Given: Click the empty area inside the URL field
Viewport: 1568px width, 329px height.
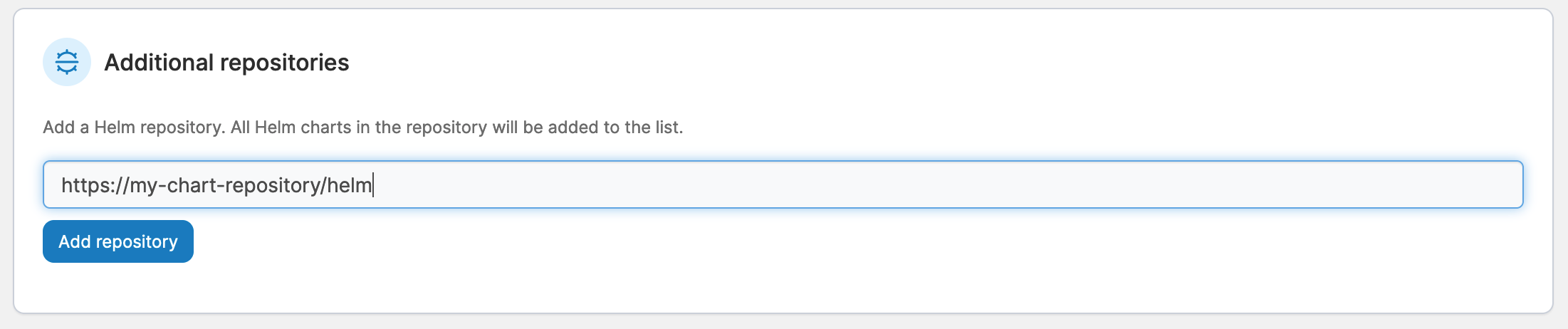Looking at the screenshot, I should coord(926,185).
